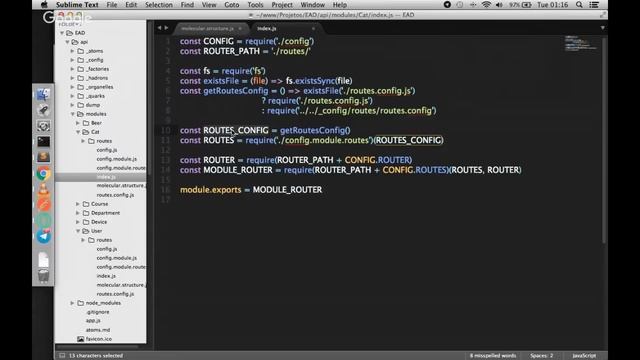Close the molecular.structure.js tab

click(x=240, y=29)
